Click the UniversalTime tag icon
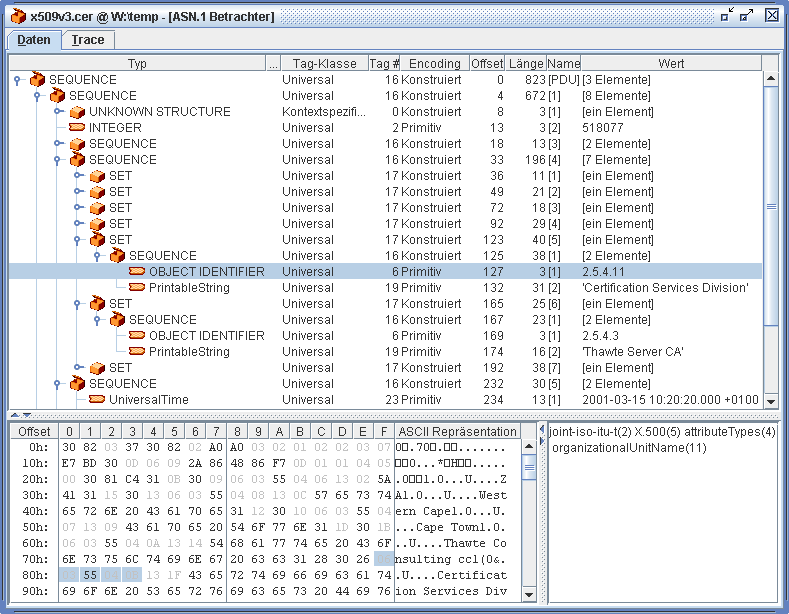 [x=97, y=399]
